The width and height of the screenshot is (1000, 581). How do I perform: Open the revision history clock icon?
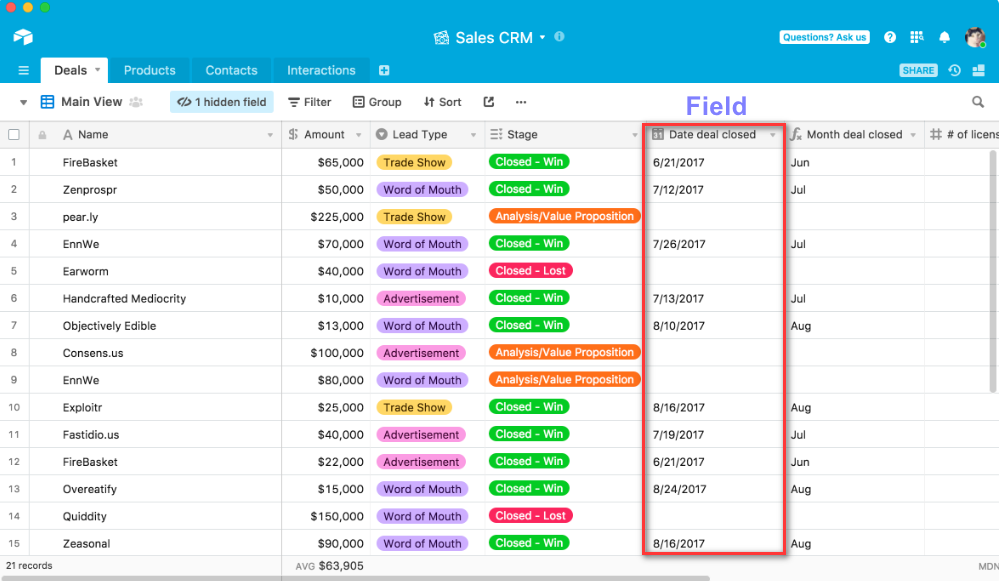point(954,71)
